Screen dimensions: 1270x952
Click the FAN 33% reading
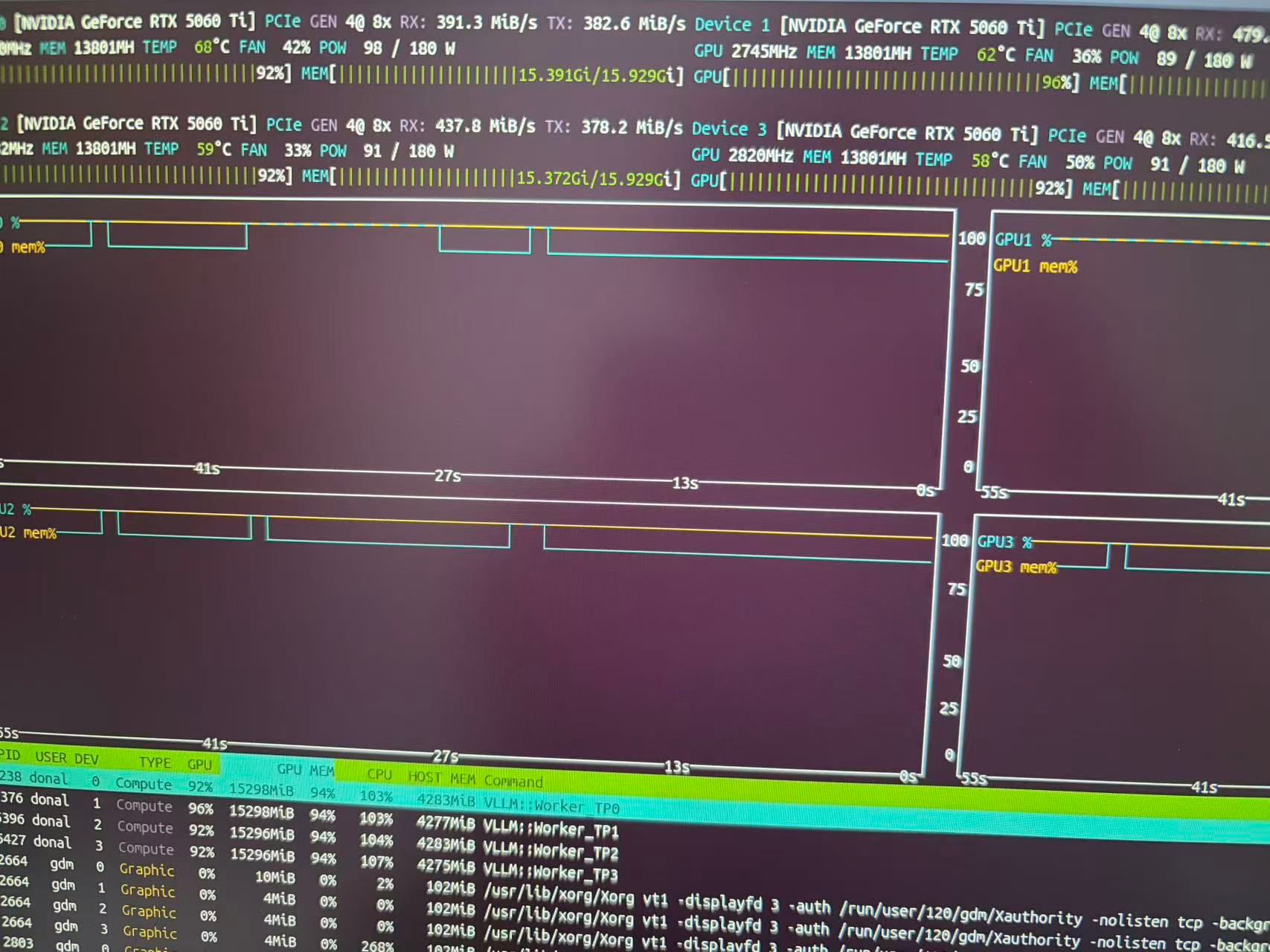pyautogui.click(x=277, y=149)
